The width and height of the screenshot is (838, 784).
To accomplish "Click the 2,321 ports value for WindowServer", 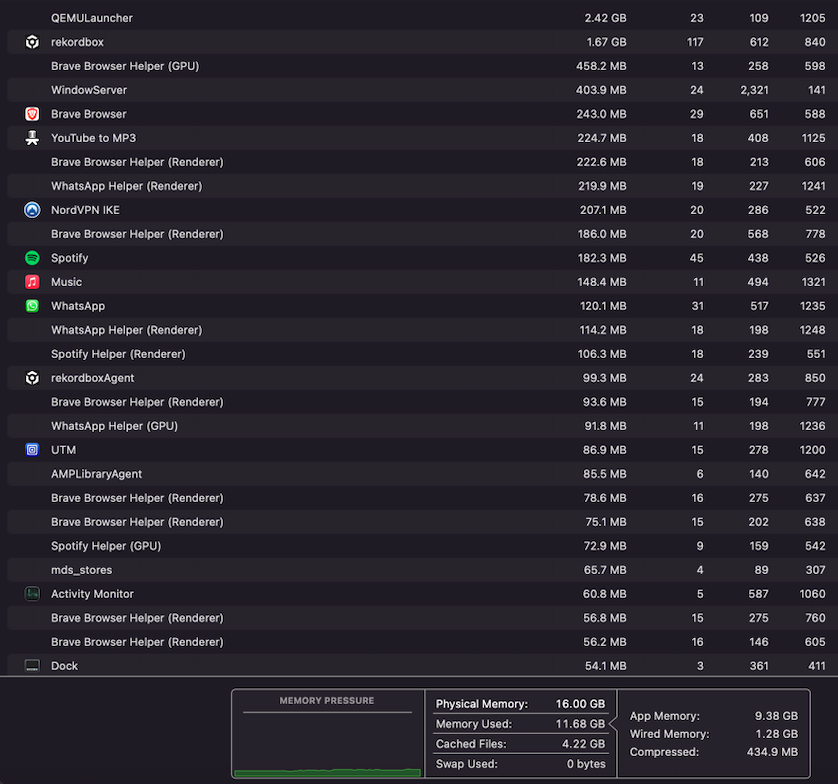I will (x=754, y=90).
